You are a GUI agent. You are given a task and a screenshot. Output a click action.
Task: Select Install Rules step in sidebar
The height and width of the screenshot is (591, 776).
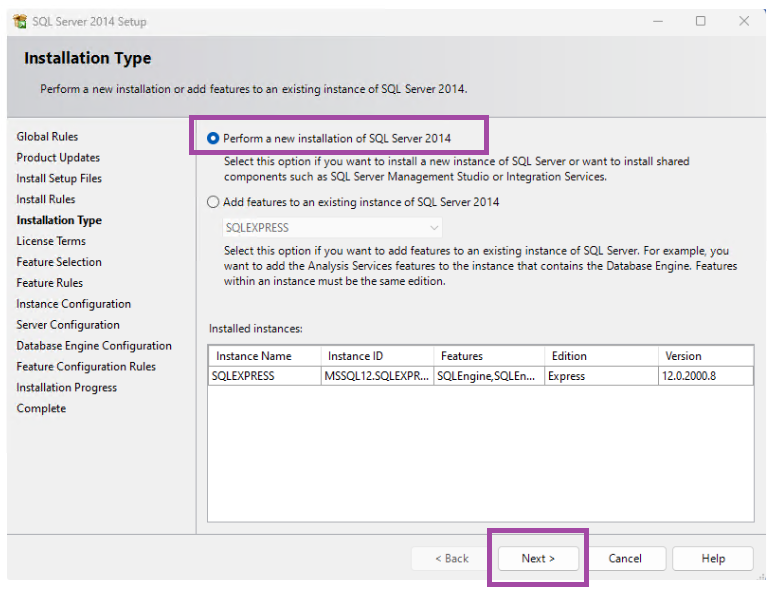(x=46, y=199)
